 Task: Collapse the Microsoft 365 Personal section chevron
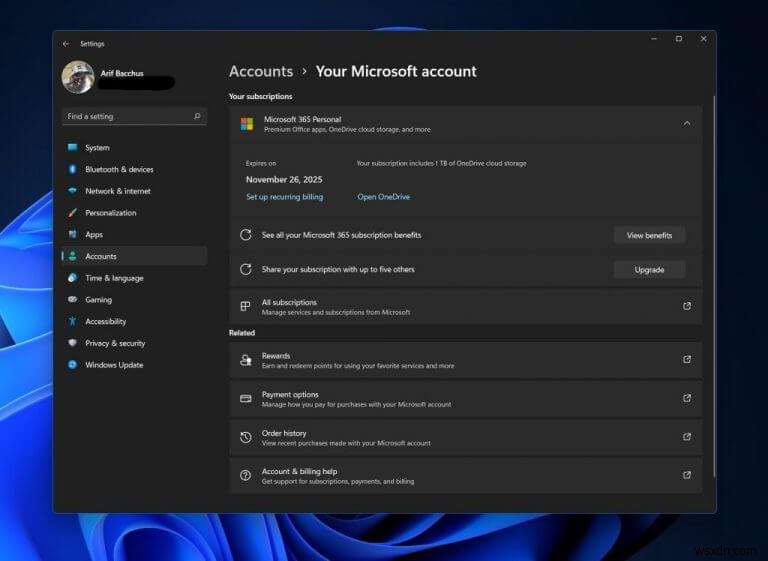point(687,123)
